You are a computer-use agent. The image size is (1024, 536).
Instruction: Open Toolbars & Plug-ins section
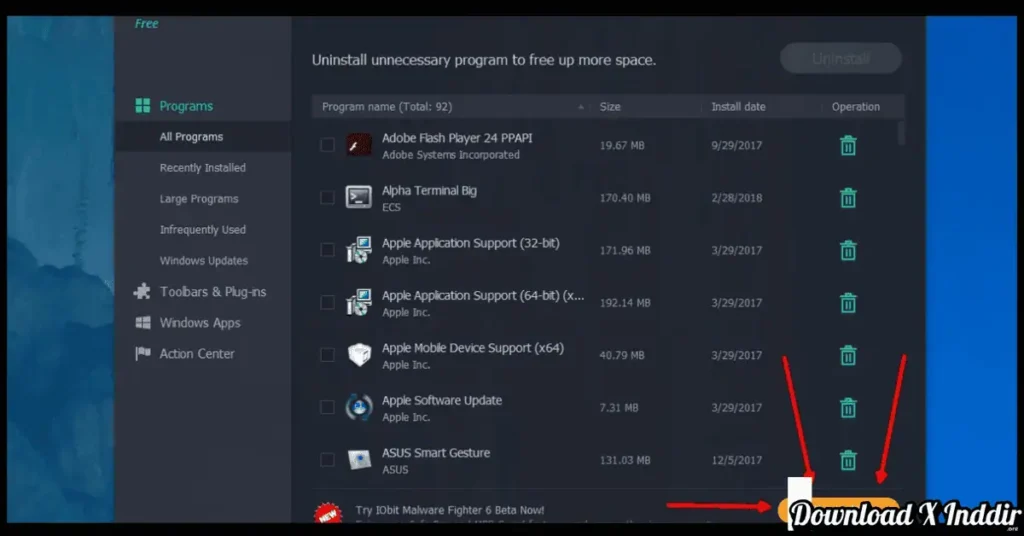pos(213,292)
